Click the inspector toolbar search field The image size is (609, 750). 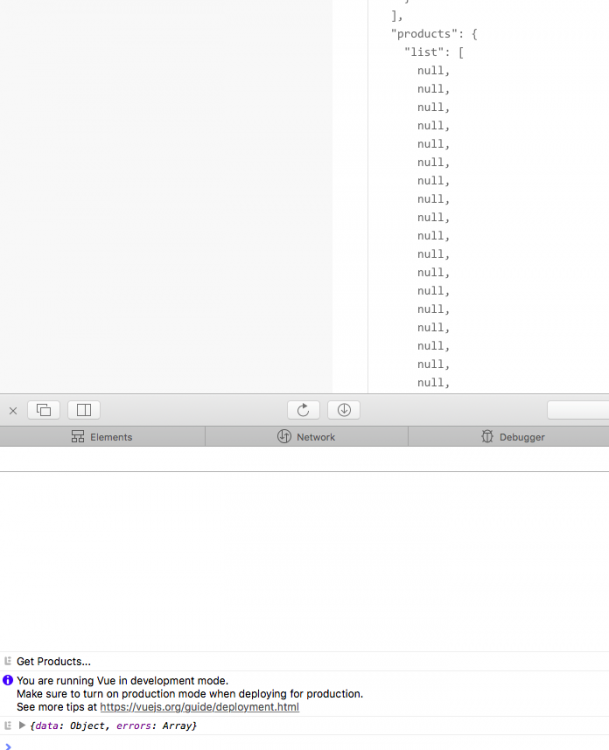578,410
